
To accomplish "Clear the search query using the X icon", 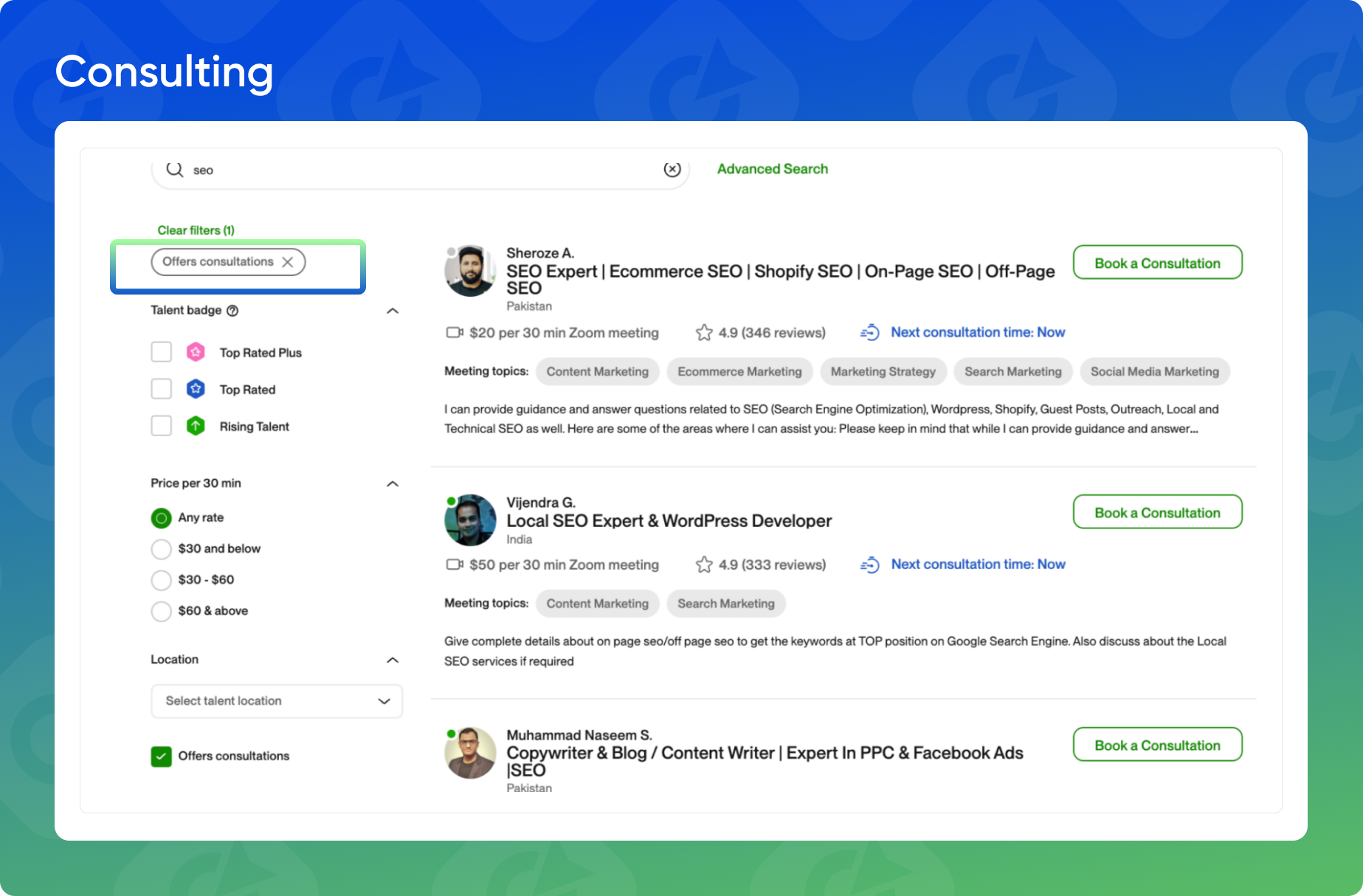I will tap(672, 169).
